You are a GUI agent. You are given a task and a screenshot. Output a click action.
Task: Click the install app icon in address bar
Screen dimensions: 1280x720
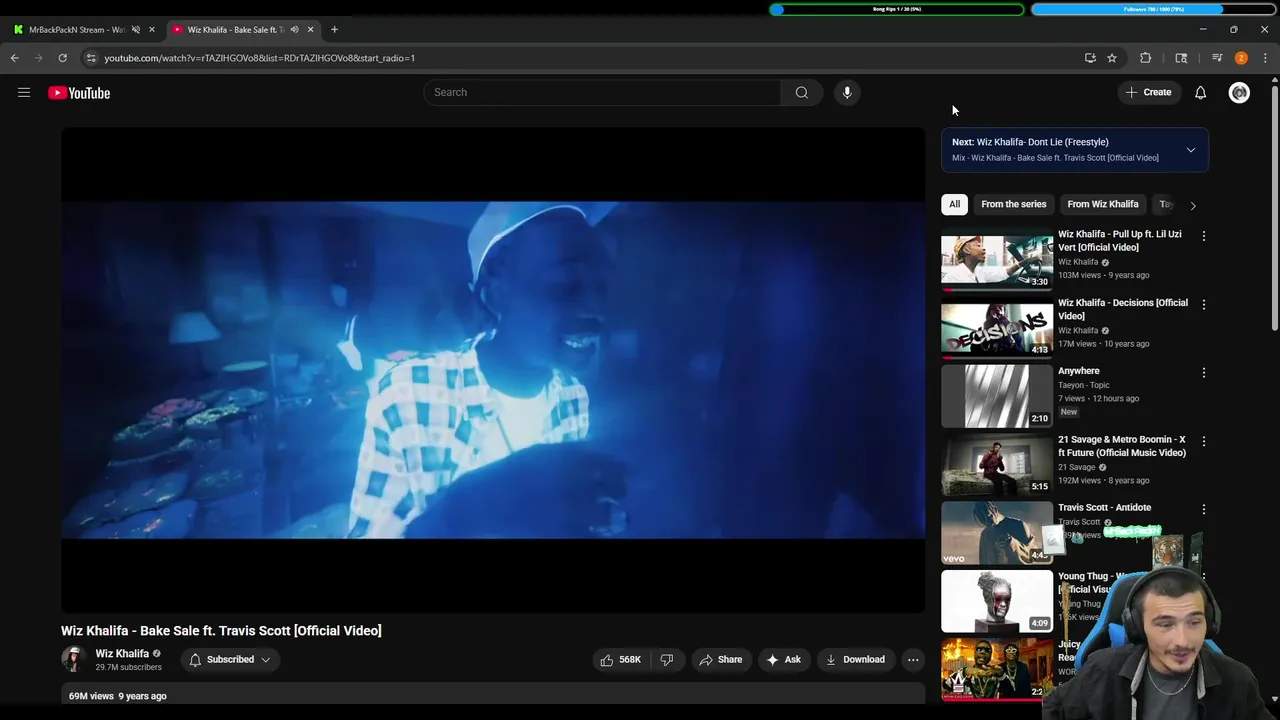[x=1090, y=58]
